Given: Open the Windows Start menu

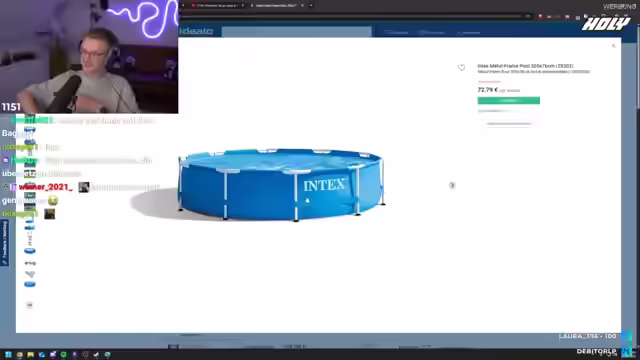Looking at the screenshot, I should (8, 355).
